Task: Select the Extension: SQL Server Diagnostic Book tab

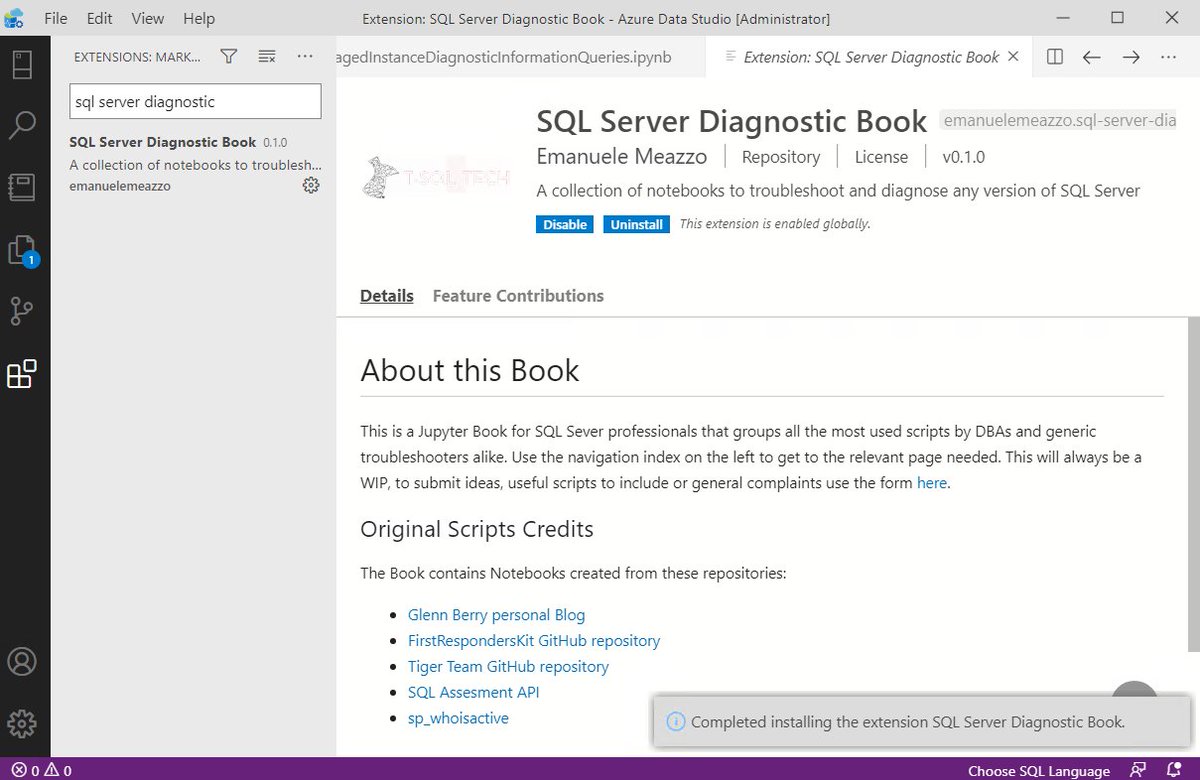Action: (870, 57)
